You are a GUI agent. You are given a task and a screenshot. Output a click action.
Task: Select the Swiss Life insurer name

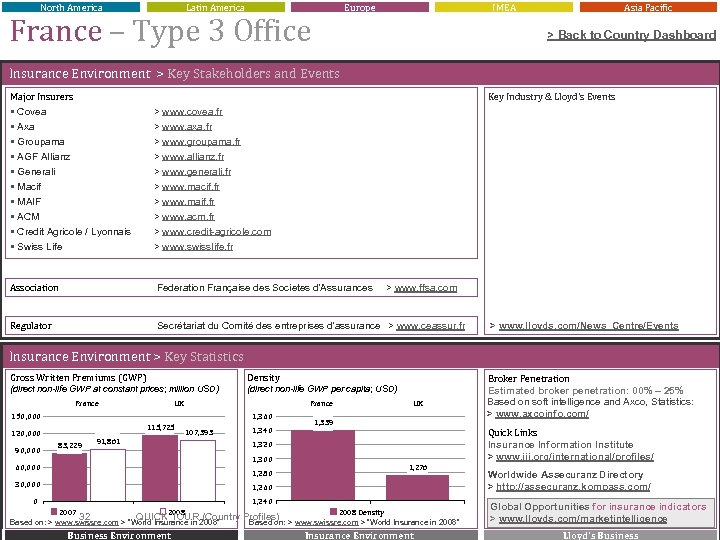(39, 247)
